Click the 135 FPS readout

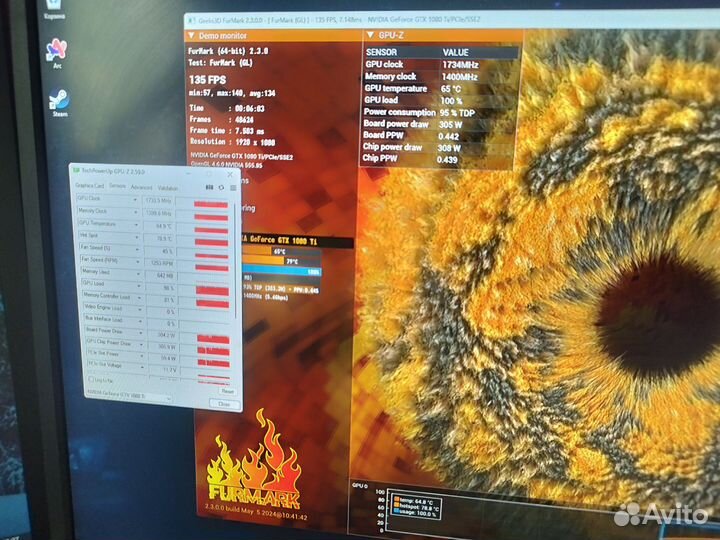pos(208,80)
